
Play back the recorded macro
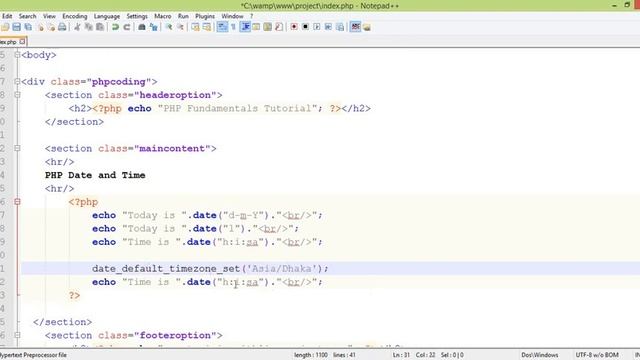(x=317, y=27)
